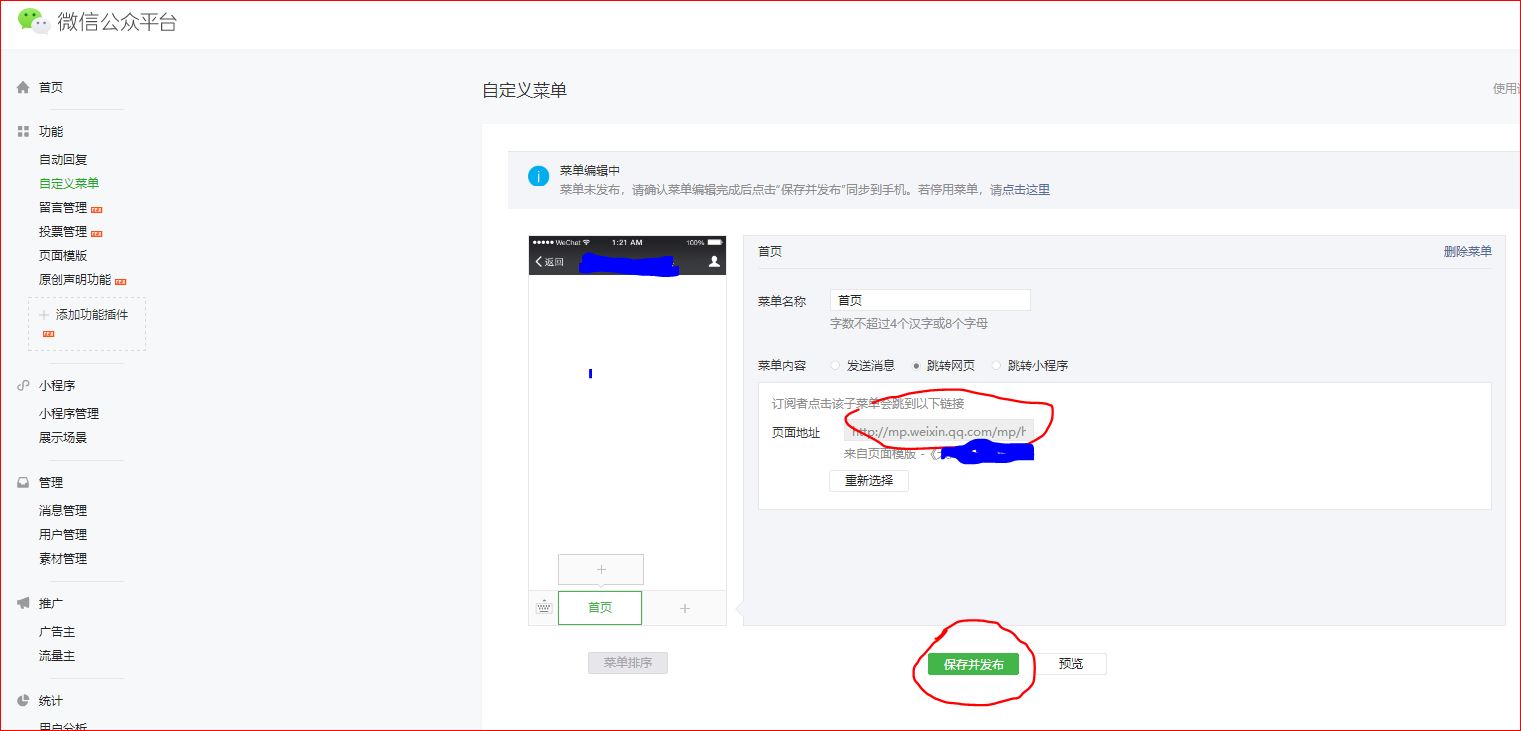Open 自动回复 in the sidebar
The height and width of the screenshot is (731, 1521).
tap(63, 160)
